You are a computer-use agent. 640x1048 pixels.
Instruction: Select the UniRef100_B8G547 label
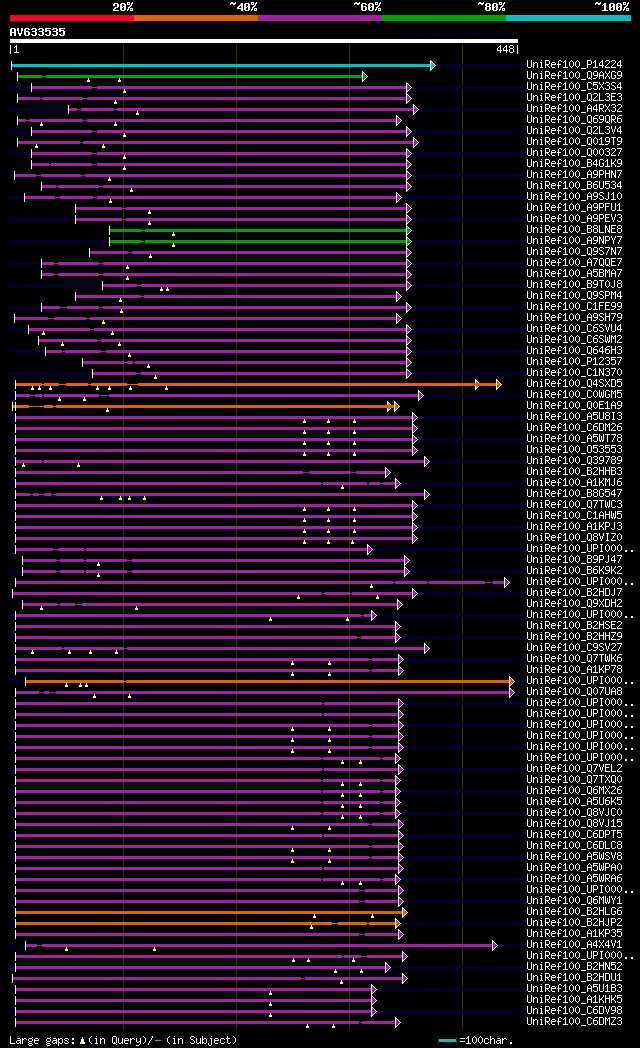click(x=574, y=493)
